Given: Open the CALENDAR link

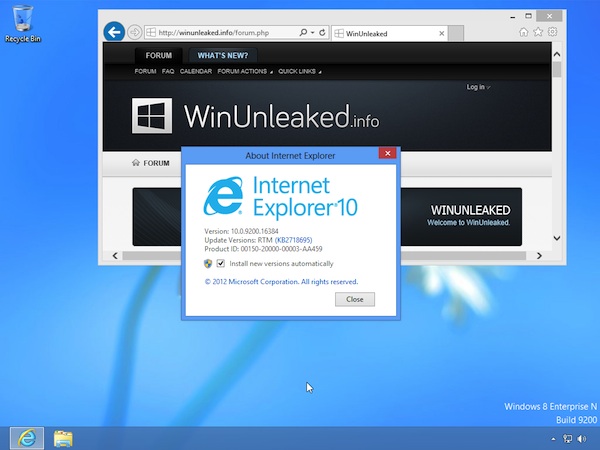Looking at the screenshot, I should [196, 71].
